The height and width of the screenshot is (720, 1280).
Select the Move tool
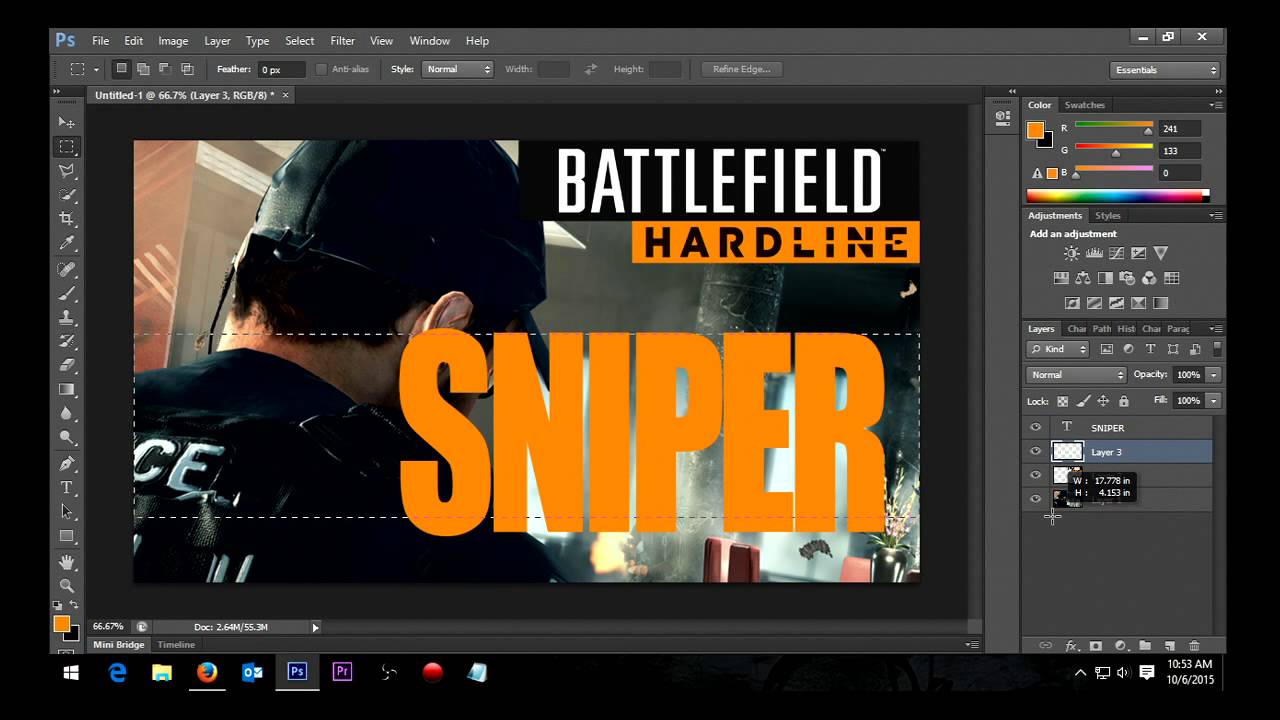(67, 122)
